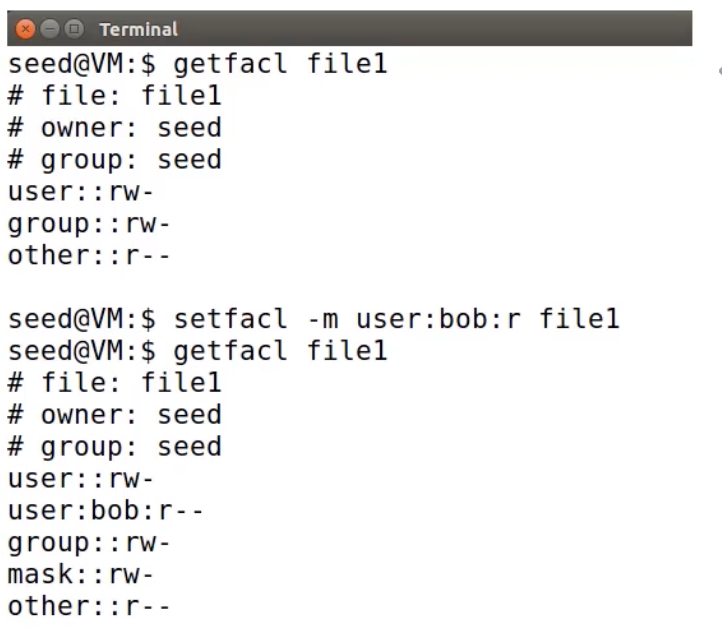This screenshot has width=722, height=630.
Task: Click the user:bob:r-- ACL entry
Action: click(x=105, y=510)
